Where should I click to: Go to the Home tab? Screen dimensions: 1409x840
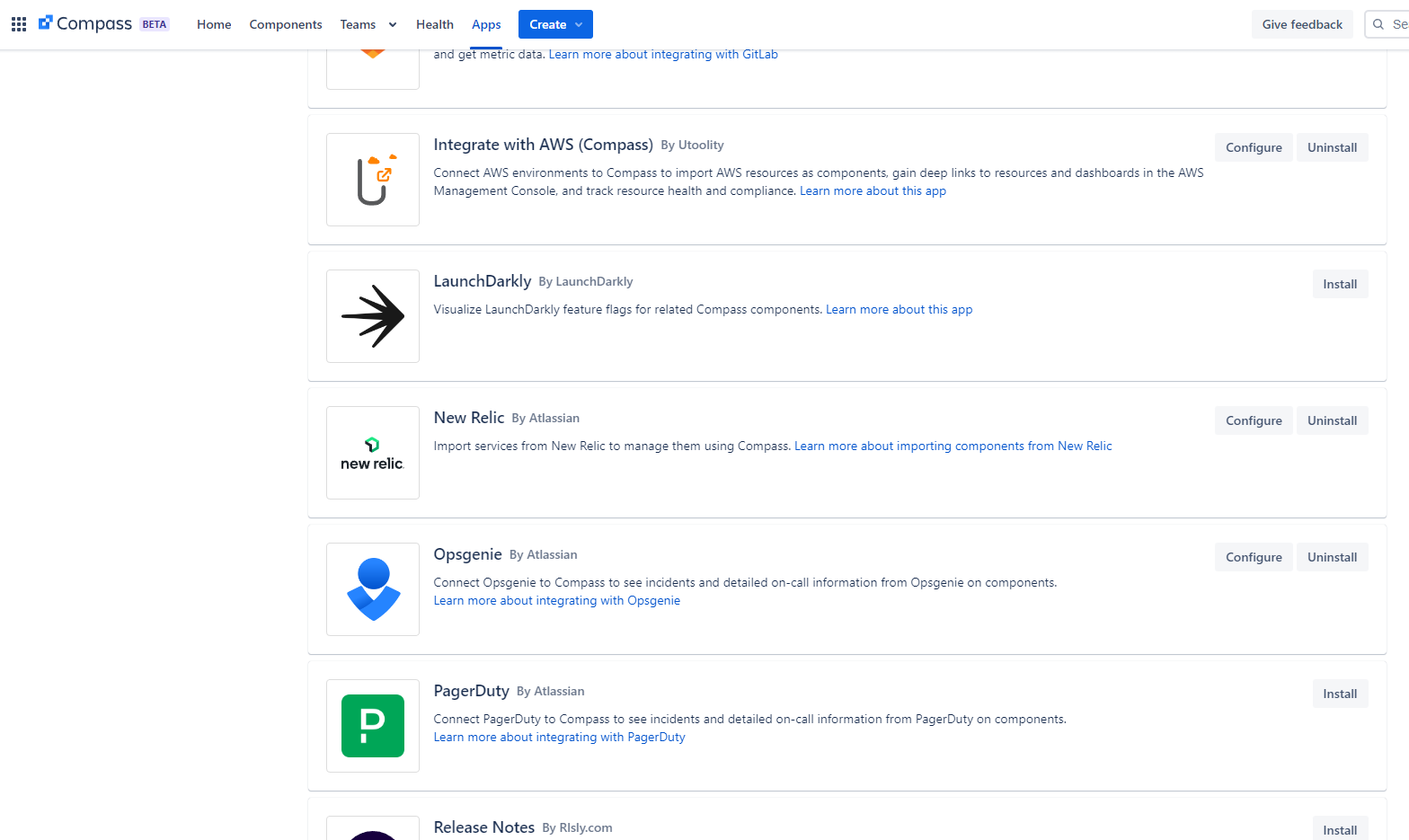tap(214, 24)
